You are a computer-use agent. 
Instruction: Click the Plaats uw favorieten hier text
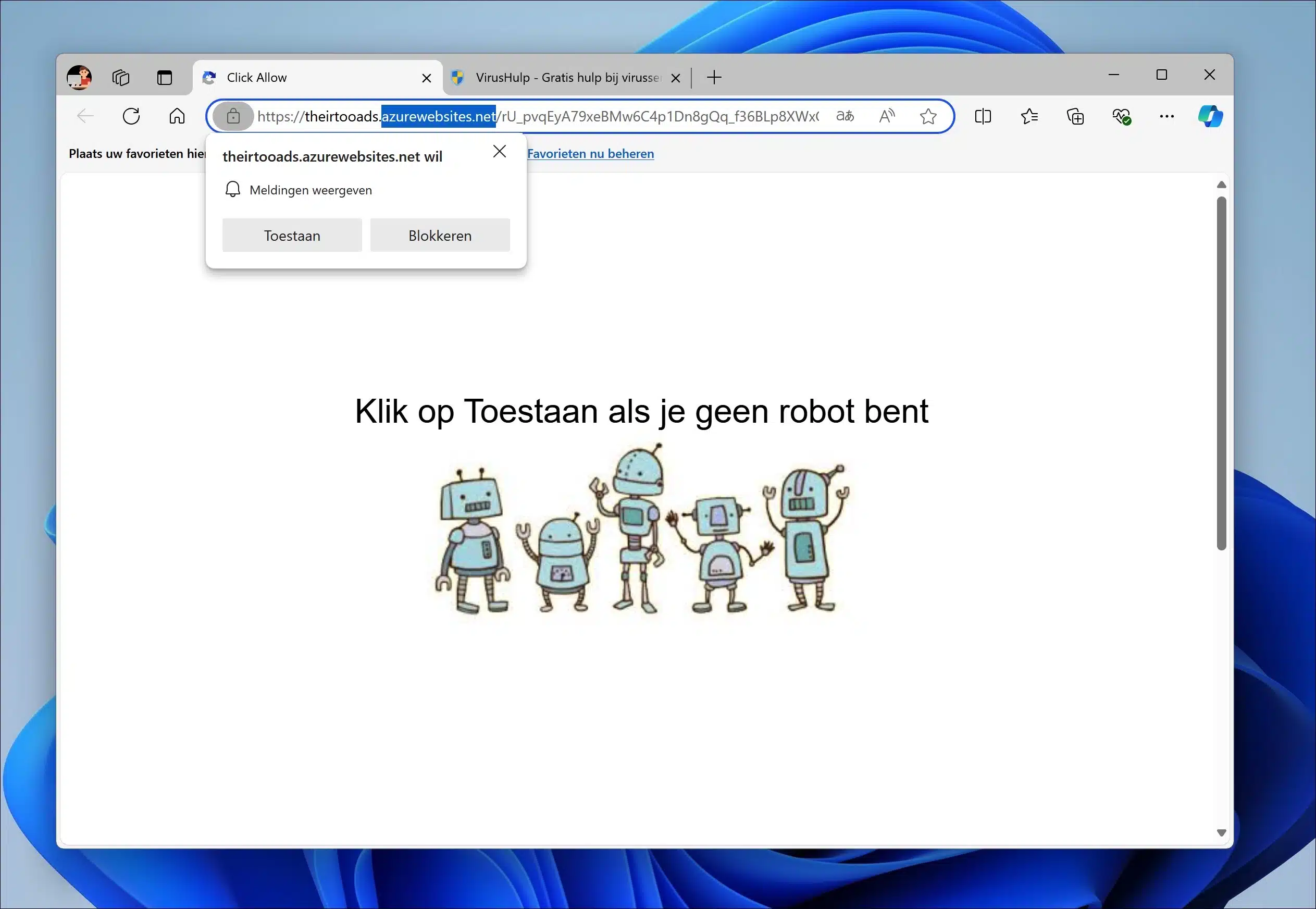137,153
